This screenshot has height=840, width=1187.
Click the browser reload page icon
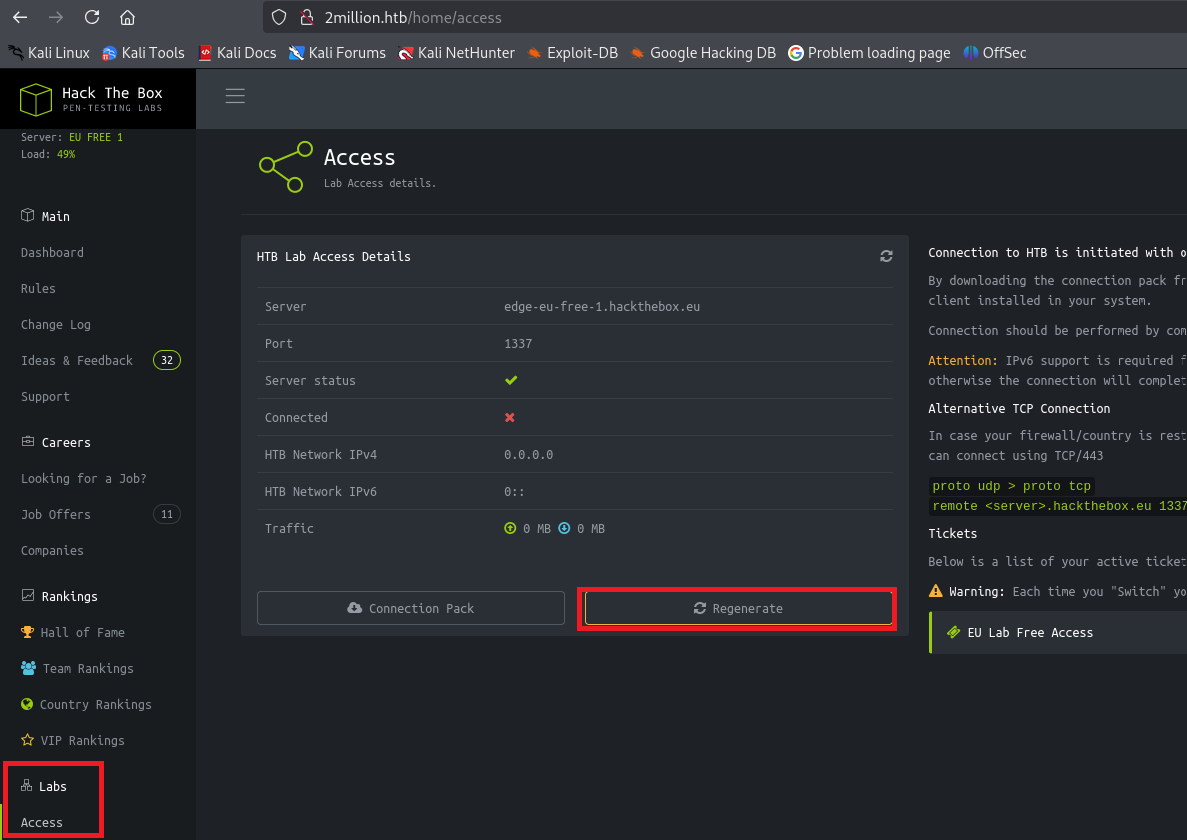pyautogui.click(x=92, y=17)
